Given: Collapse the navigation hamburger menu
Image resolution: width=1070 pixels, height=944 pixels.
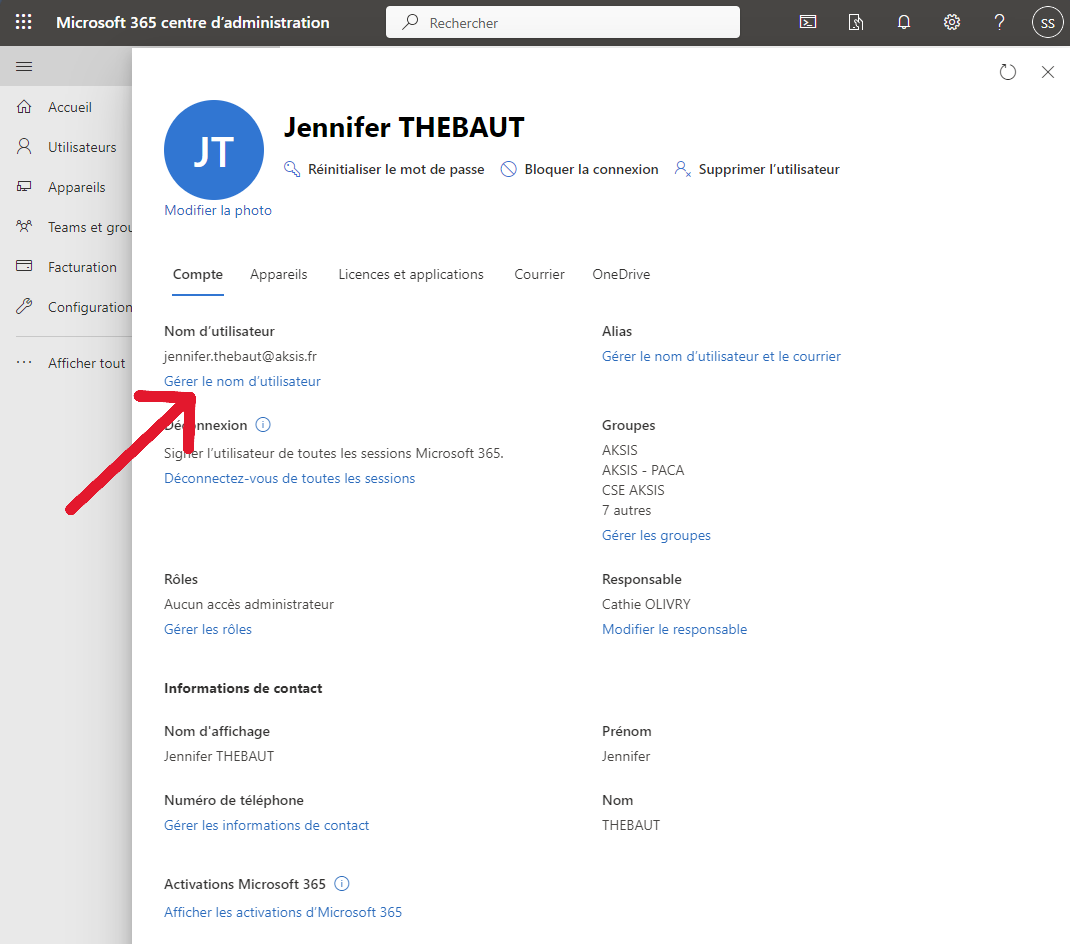Looking at the screenshot, I should pyautogui.click(x=24, y=66).
